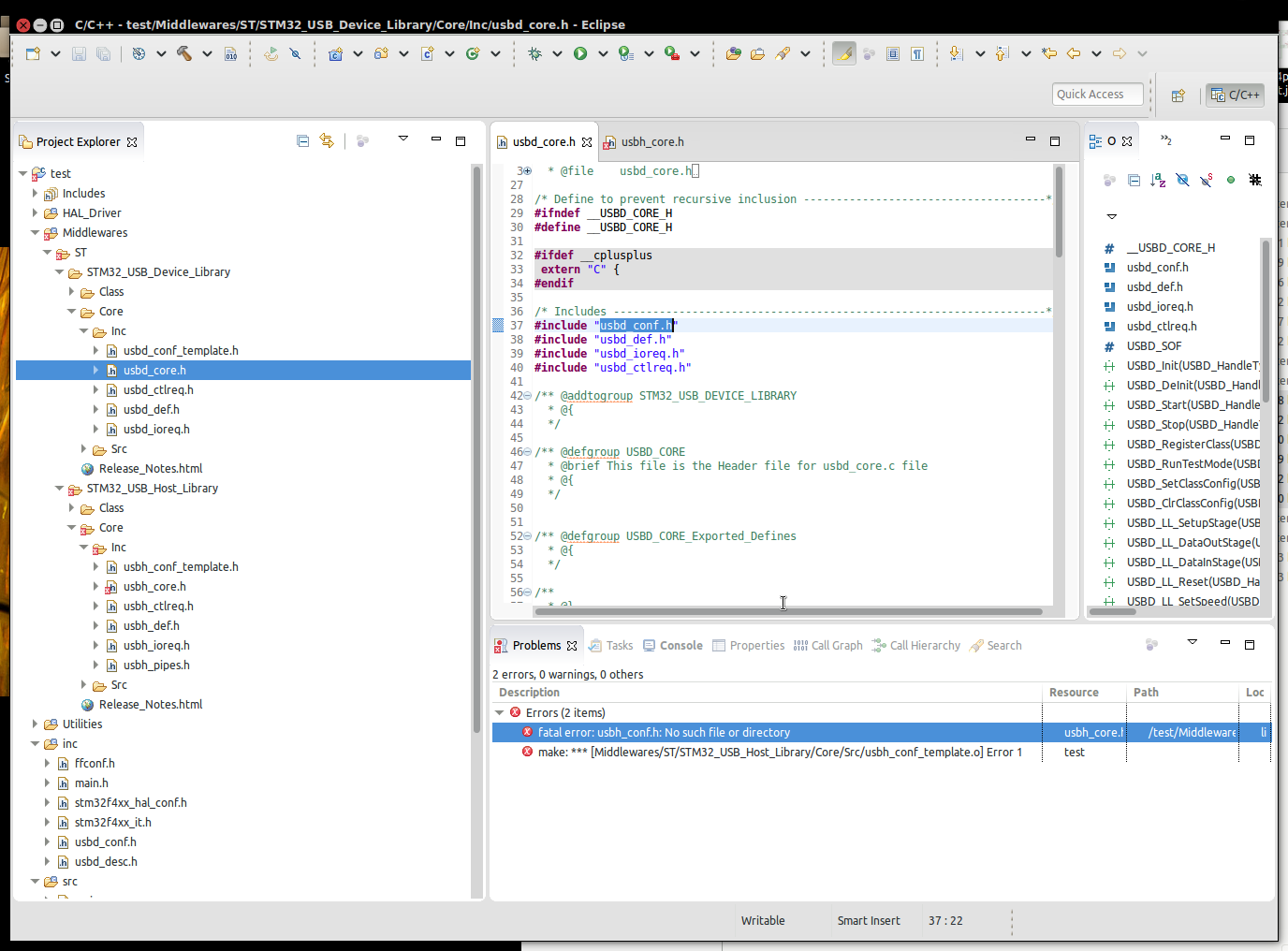Toggle Show Whitespace Characters pilcrow button
The image size is (1288, 951).
(x=917, y=53)
